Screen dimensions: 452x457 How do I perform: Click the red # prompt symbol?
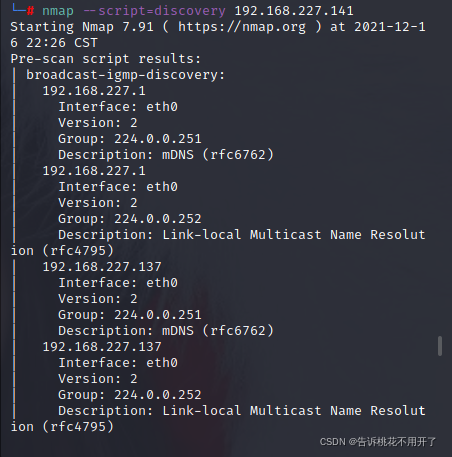30,11
